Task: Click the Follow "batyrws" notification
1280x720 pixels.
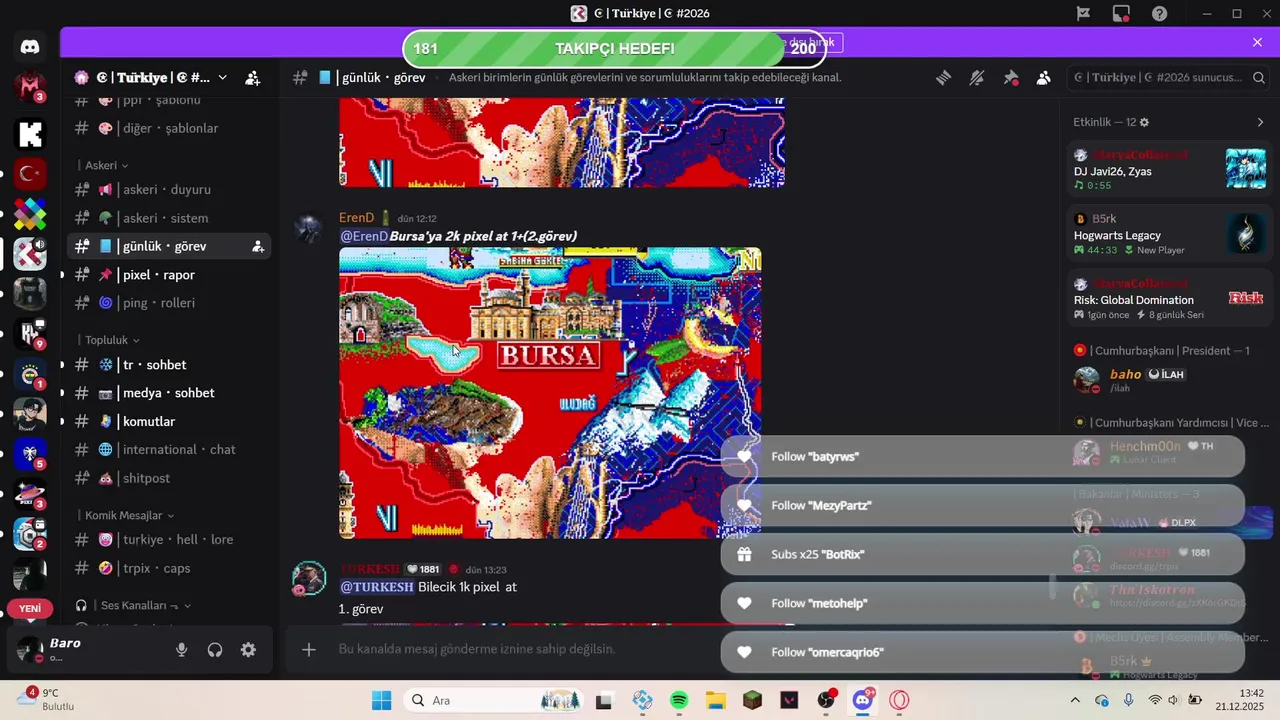Action: point(982,456)
